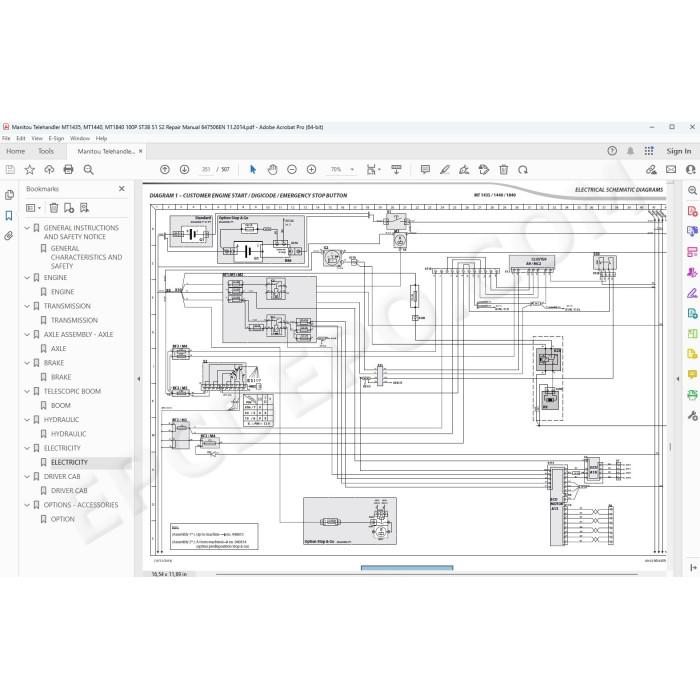The width and height of the screenshot is (700, 700).
Task: Add the file to starred favorites
Action: click(29, 170)
